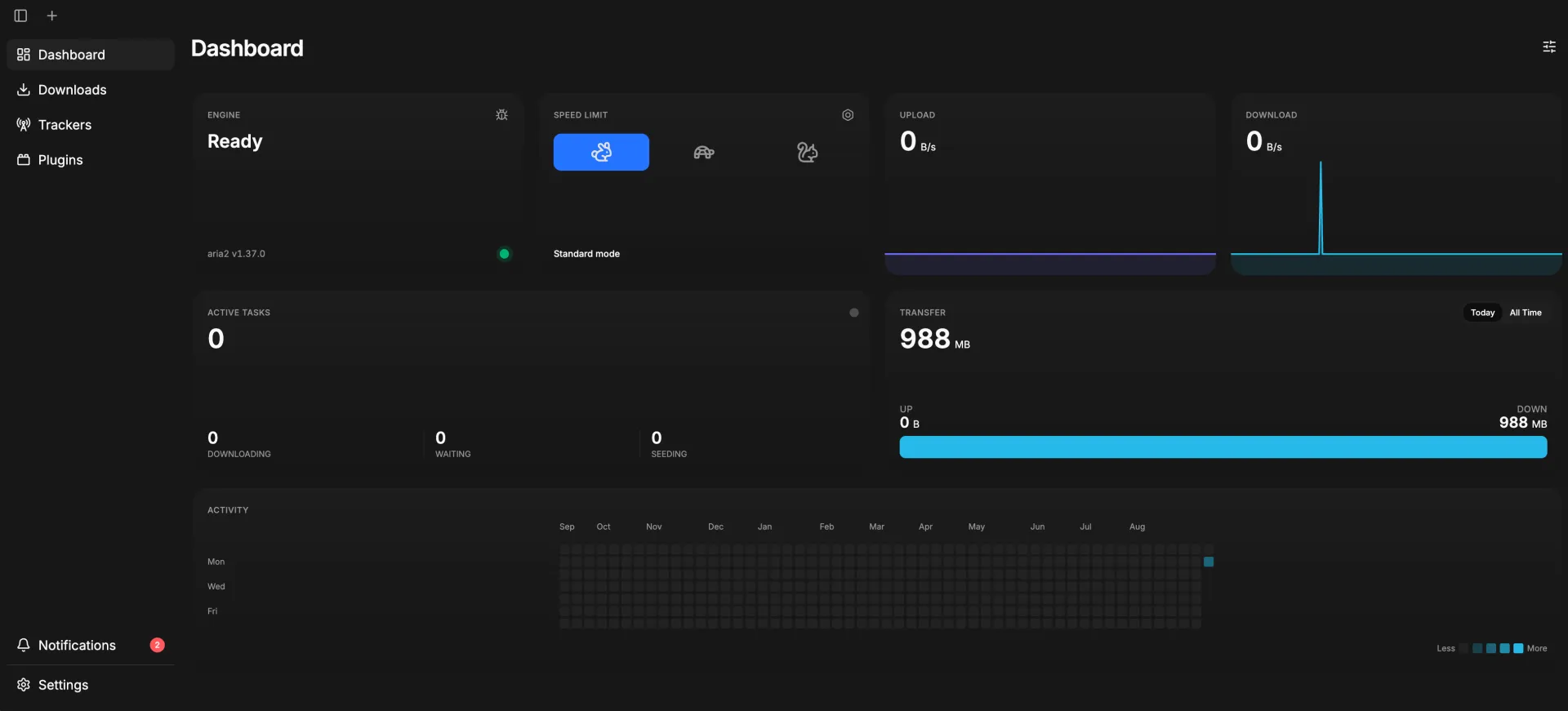Click the Notifications bell icon
The image size is (1568, 711).
coord(24,645)
